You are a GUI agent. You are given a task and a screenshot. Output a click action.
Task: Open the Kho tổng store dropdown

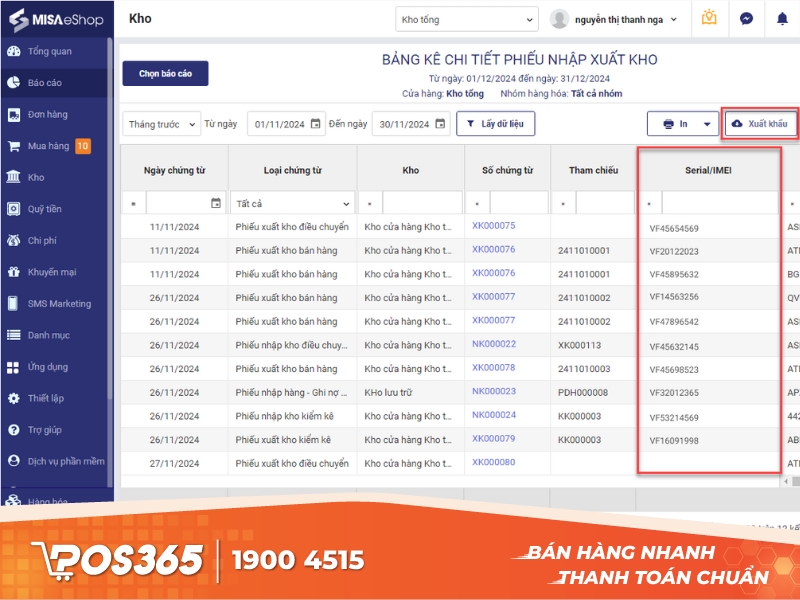click(x=467, y=19)
